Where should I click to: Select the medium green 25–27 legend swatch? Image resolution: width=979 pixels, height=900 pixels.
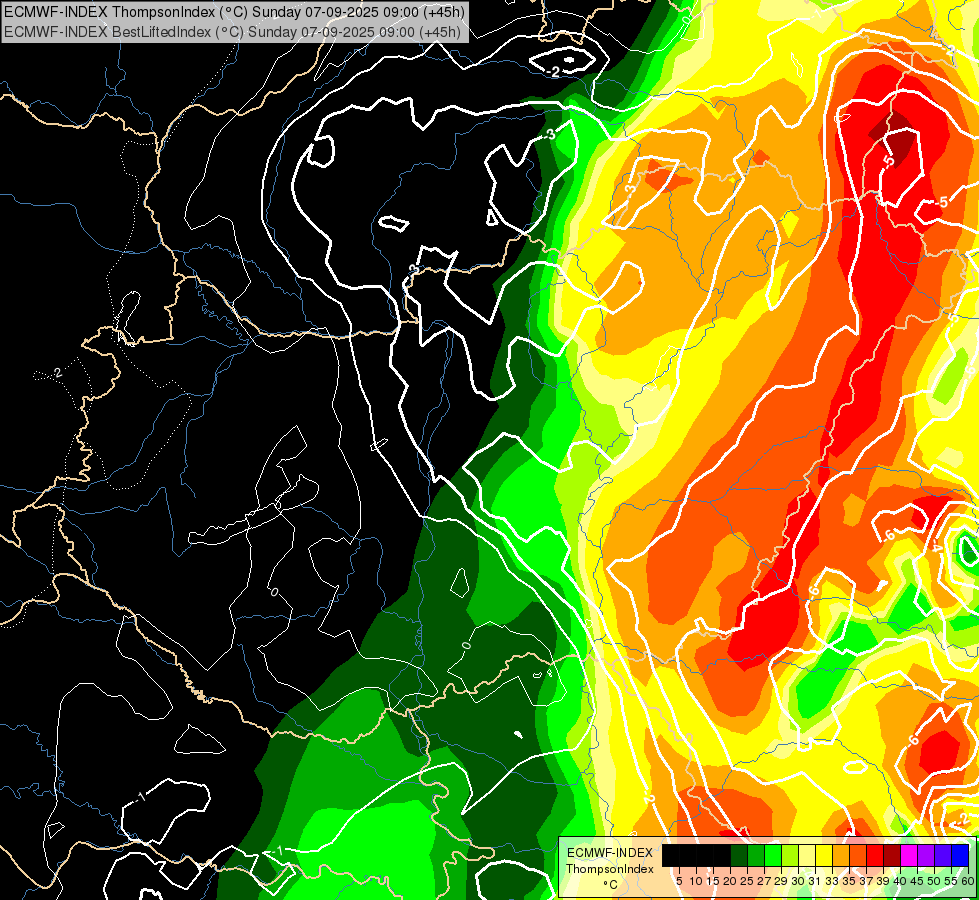pos(756,855)
